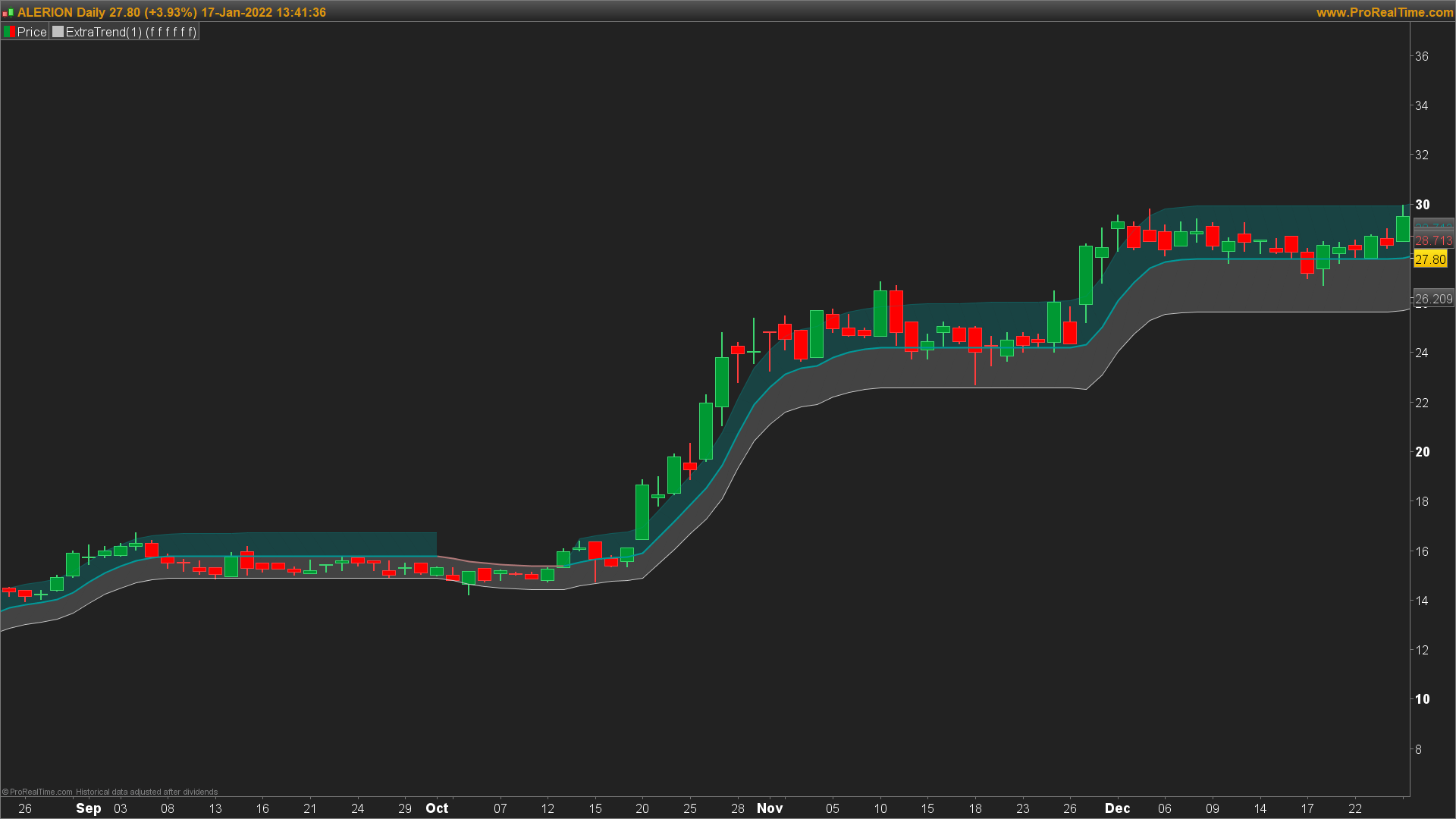Click the 30 level on price axis
Image resolution: width=1456 pixels, height=819 pixels.
[1423, 205]
